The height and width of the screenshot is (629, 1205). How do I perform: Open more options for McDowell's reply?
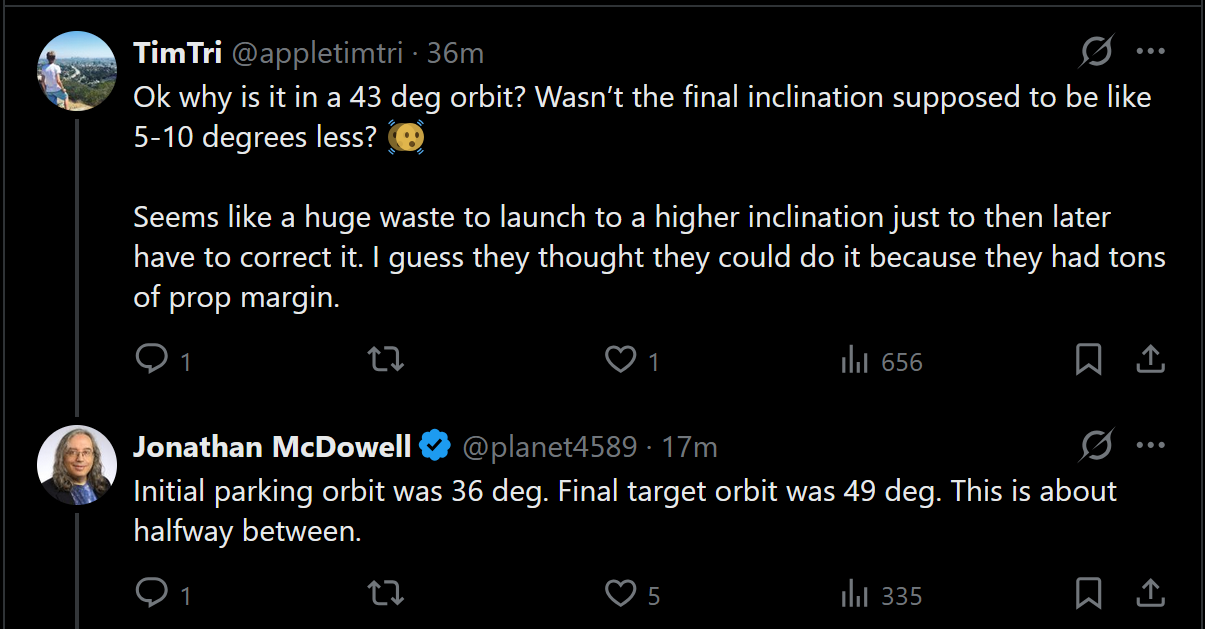click(x=1150, y=446)
